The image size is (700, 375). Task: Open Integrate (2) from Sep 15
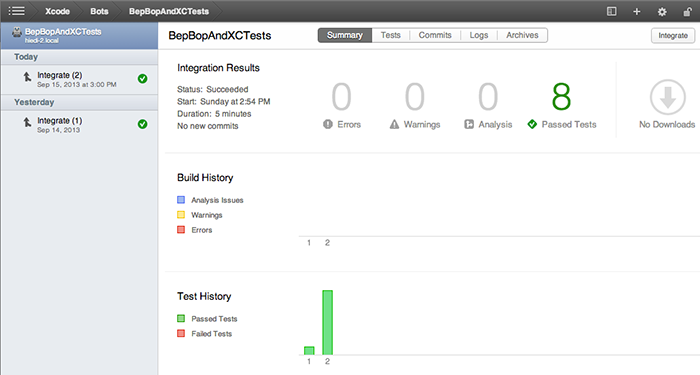pyautogui.click(x=79, y=79)
